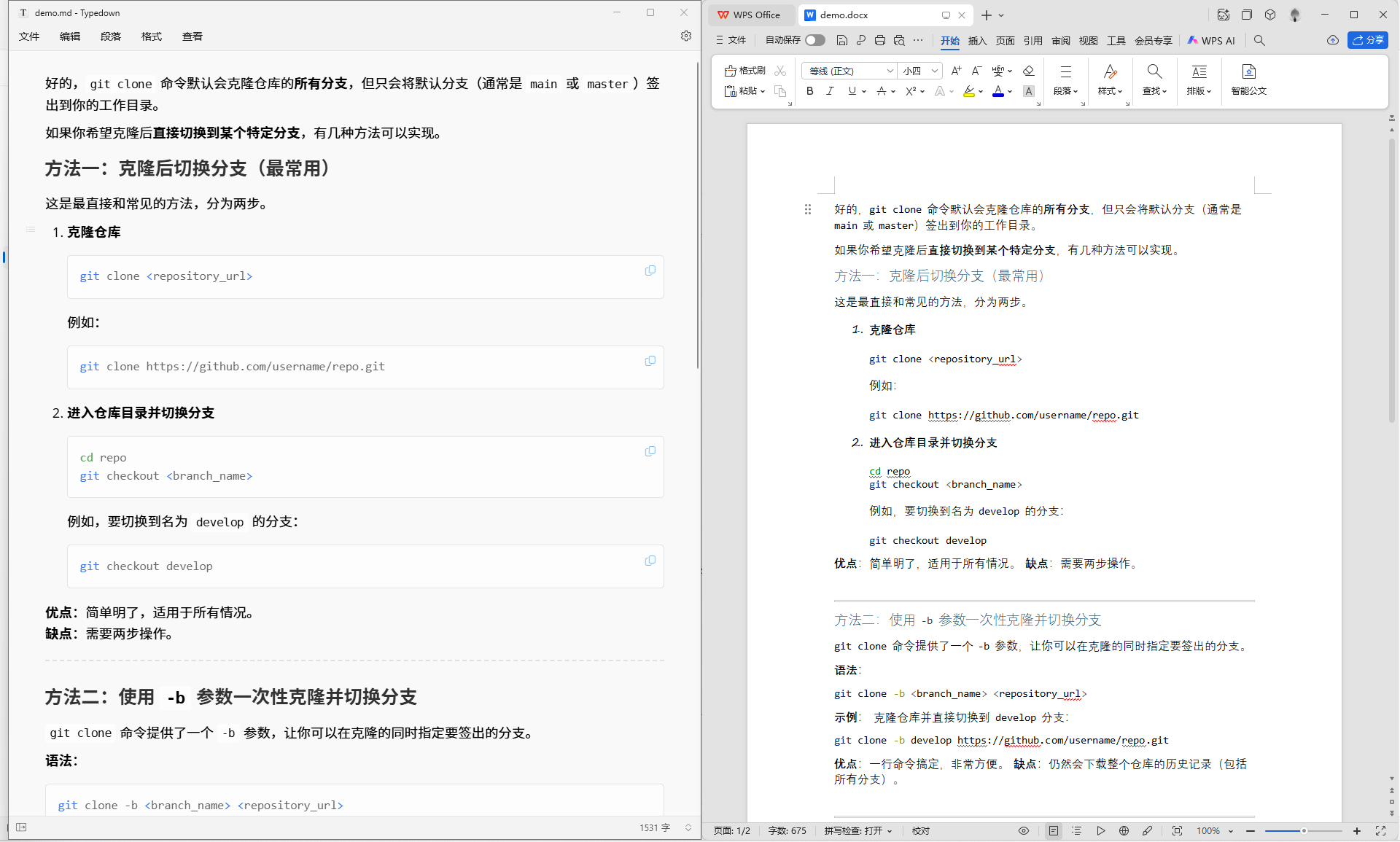Click the font color red A swatch

997,91
